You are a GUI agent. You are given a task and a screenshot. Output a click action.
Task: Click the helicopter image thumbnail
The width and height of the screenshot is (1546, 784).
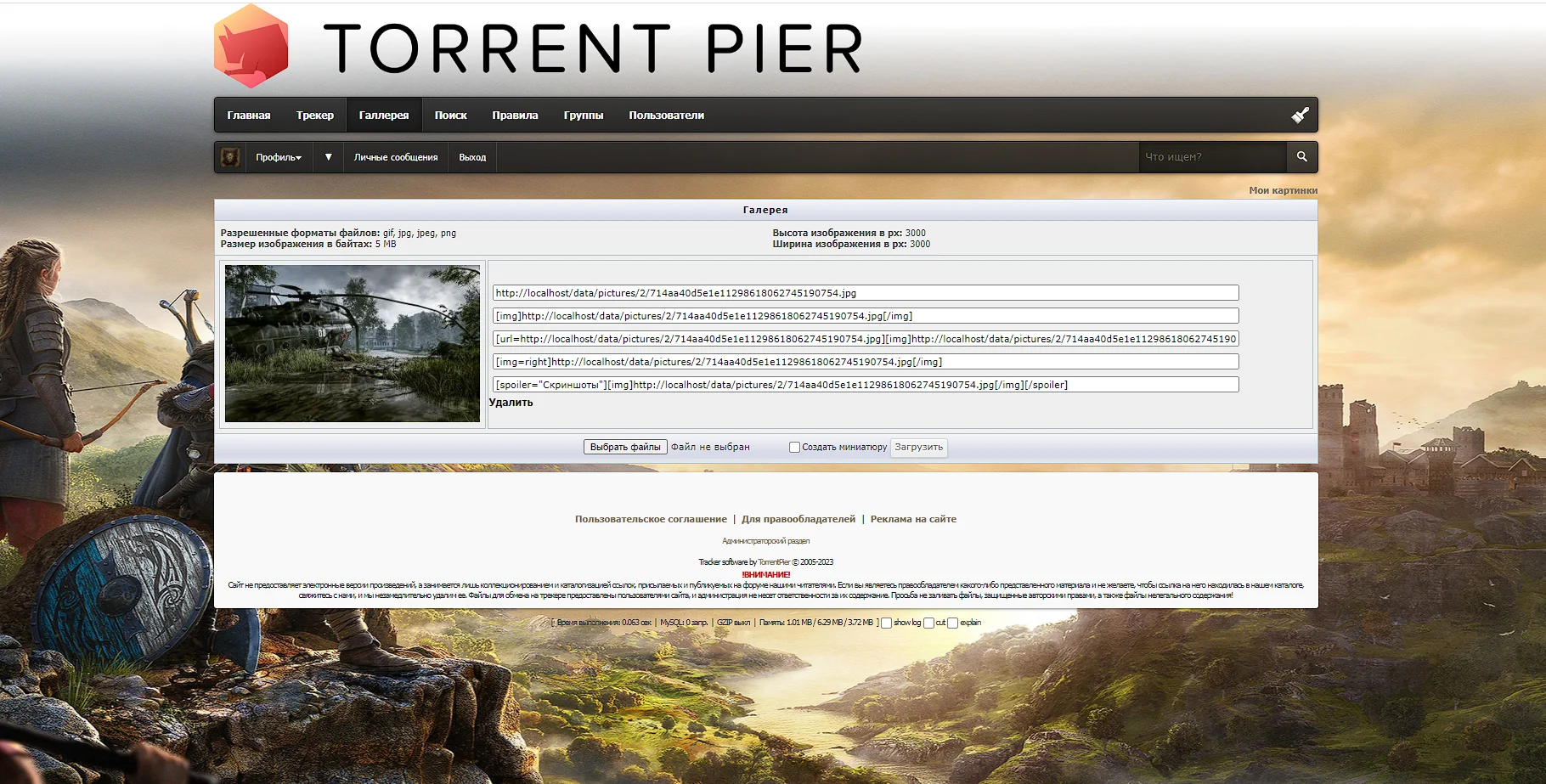click(x=353, y=343)
